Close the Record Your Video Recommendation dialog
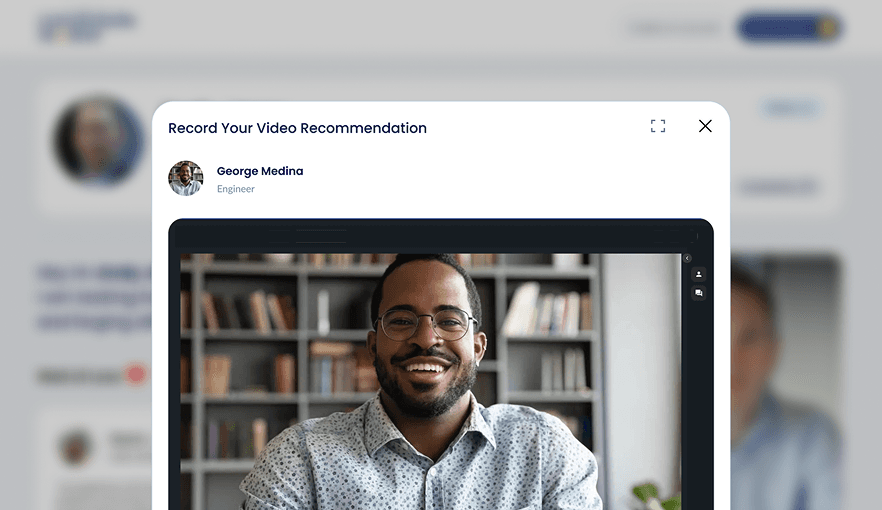Image resolution: width=882 pixels, height=510 pixels. click(705, 126)
